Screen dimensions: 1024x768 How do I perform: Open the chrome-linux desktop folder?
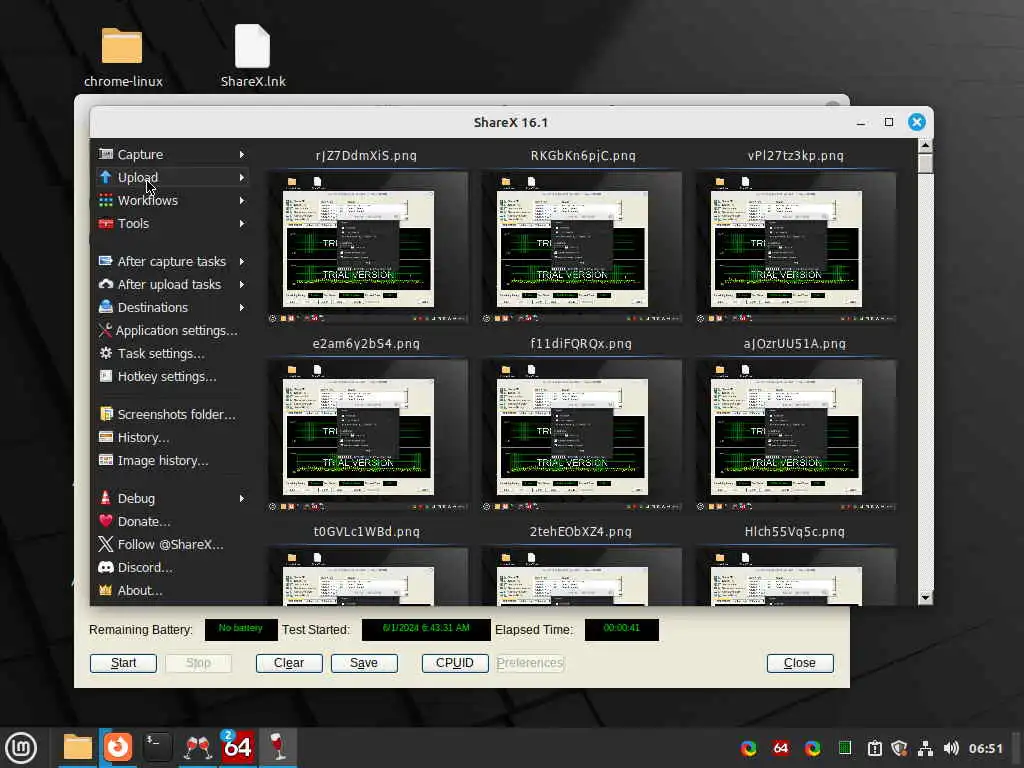pos(123,57)
